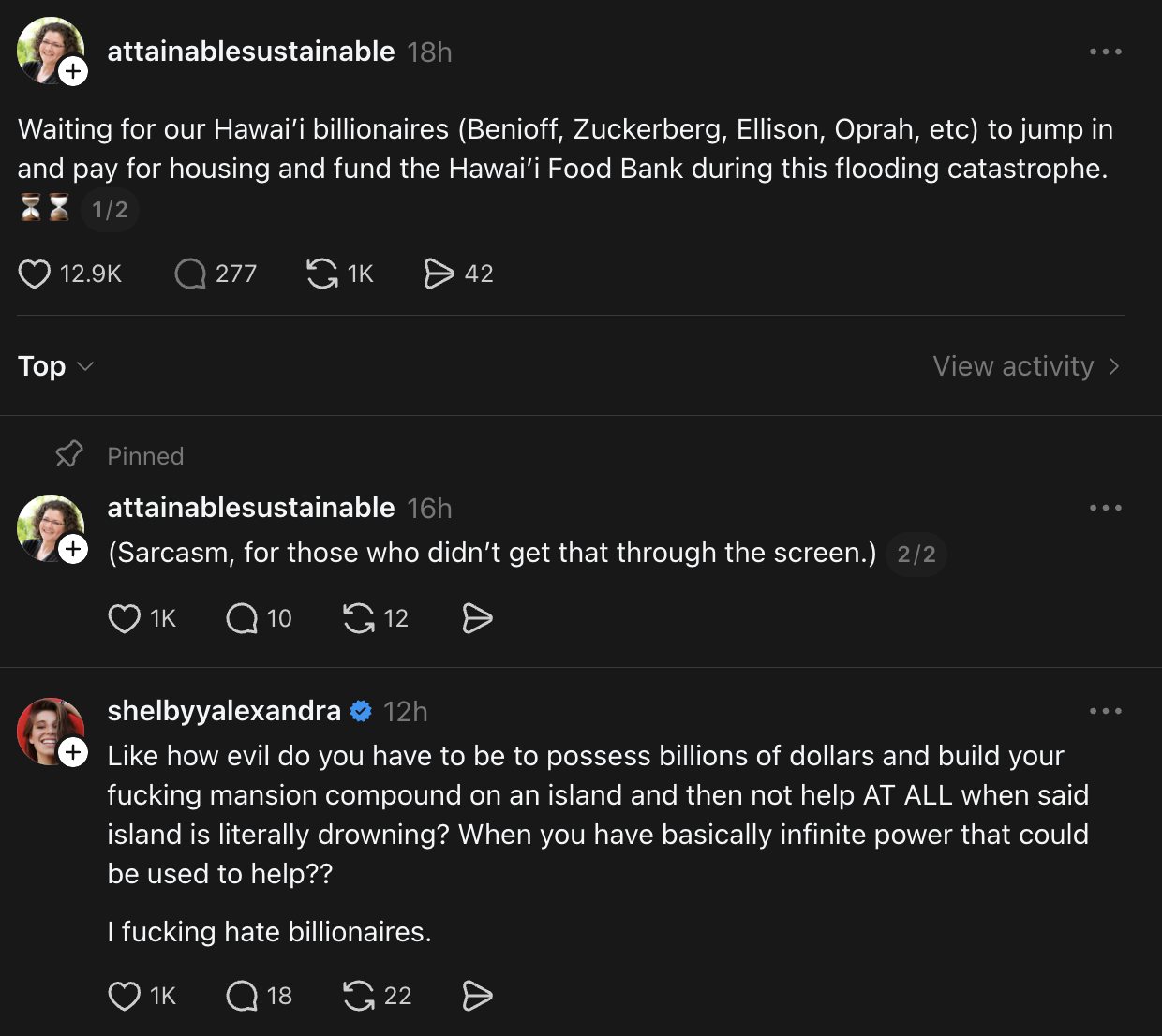Open more options on shelbyyalexandra's comment
This screenshot has width=1162, height=1036.
click(x=1106, y=711)
